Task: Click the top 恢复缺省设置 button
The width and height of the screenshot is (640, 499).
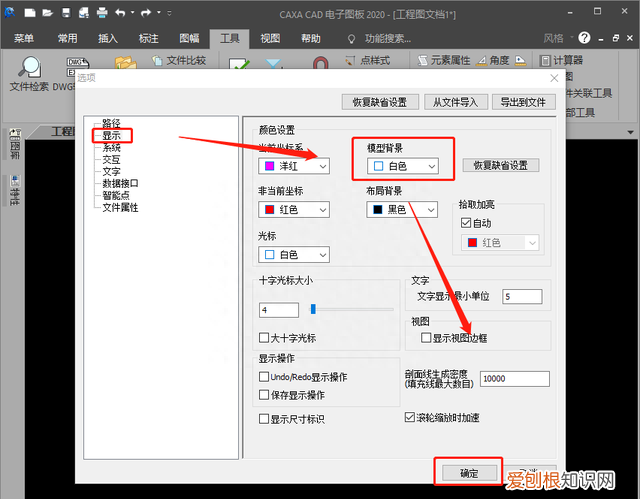Action: pos(380,102)
